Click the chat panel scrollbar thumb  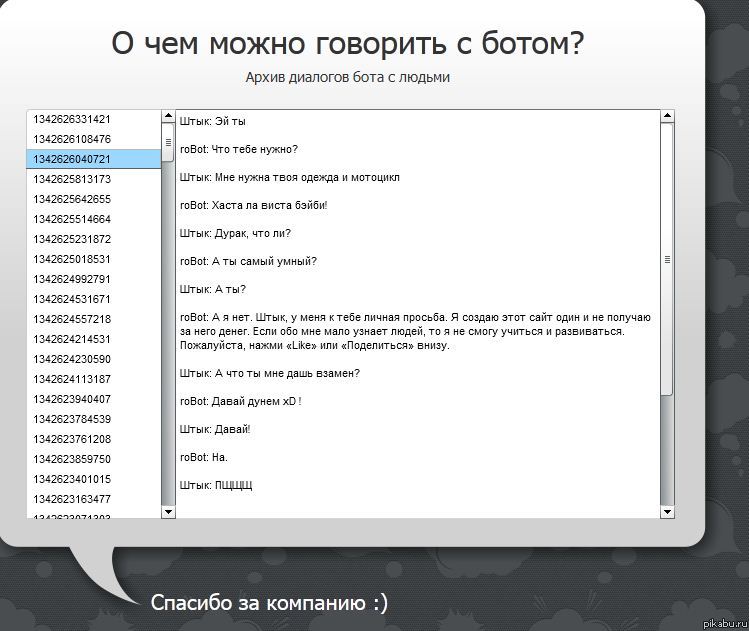pos(667,258)
